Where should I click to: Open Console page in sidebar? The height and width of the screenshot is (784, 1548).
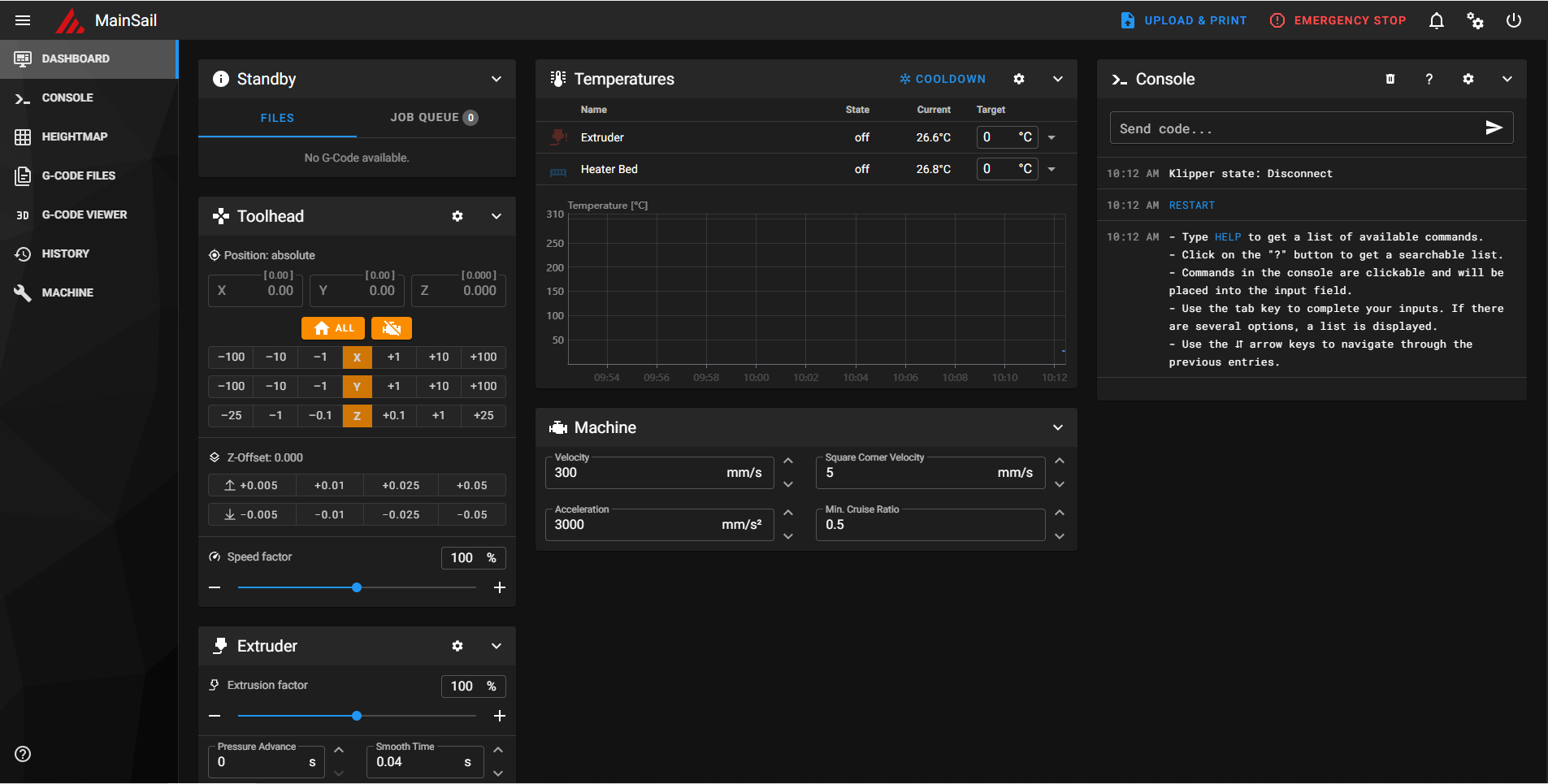click(89, 97)
